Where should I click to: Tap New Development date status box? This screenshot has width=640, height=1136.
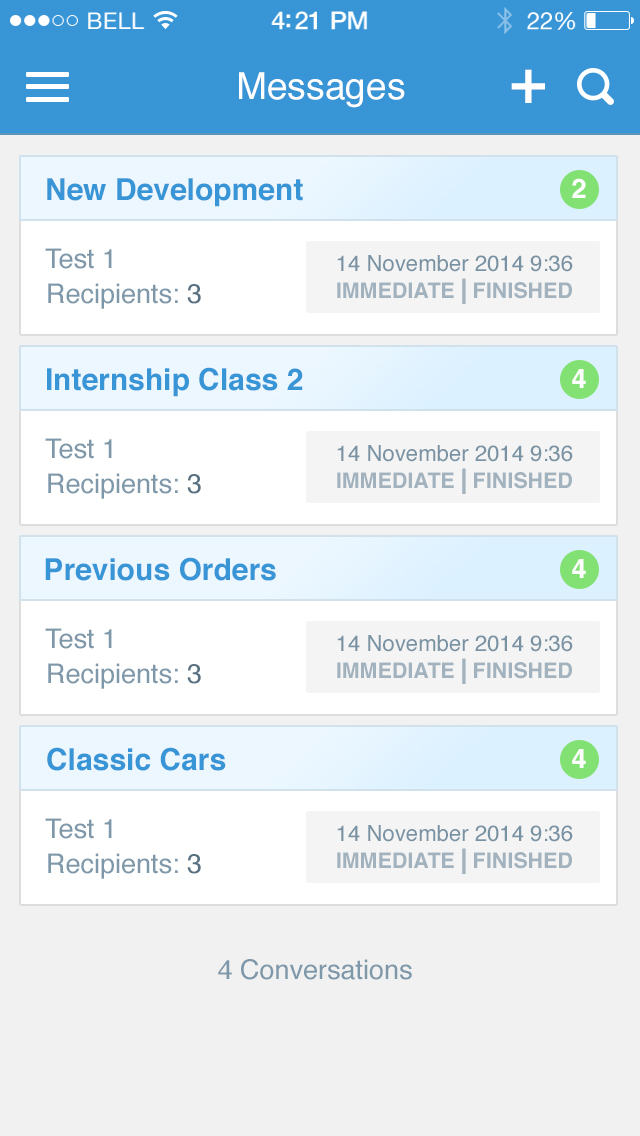[453, 277]
